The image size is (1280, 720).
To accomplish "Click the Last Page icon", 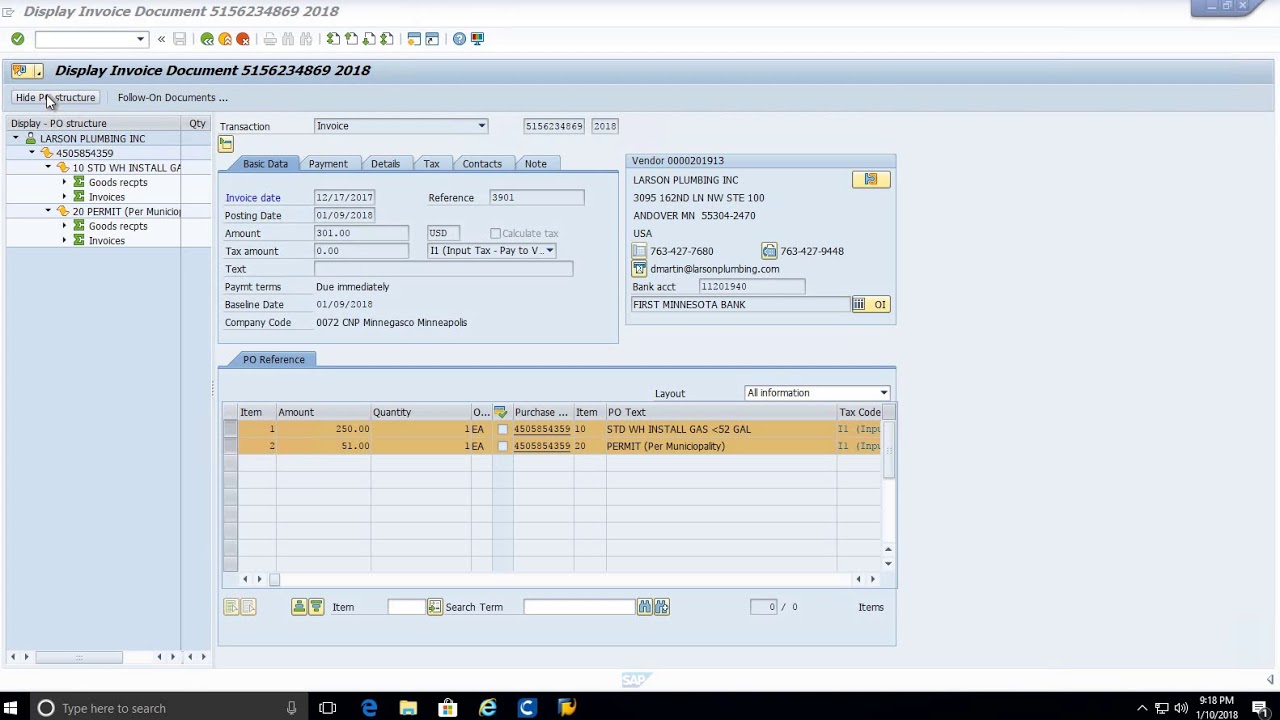I will (x=387, y=39).
